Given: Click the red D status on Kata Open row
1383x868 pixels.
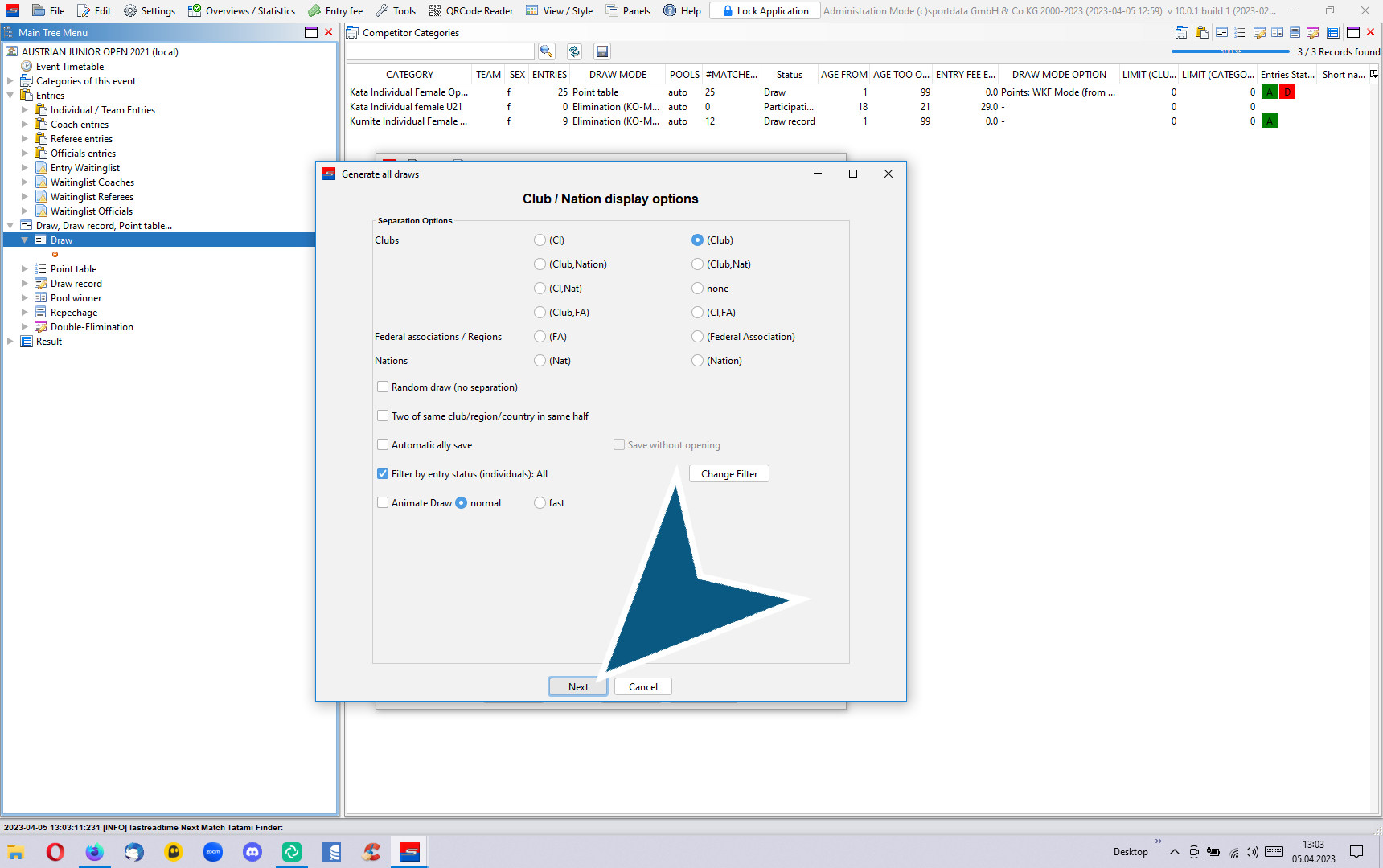Looking at the screenshot, I should pyautogui.click(x=1287, y=92).
